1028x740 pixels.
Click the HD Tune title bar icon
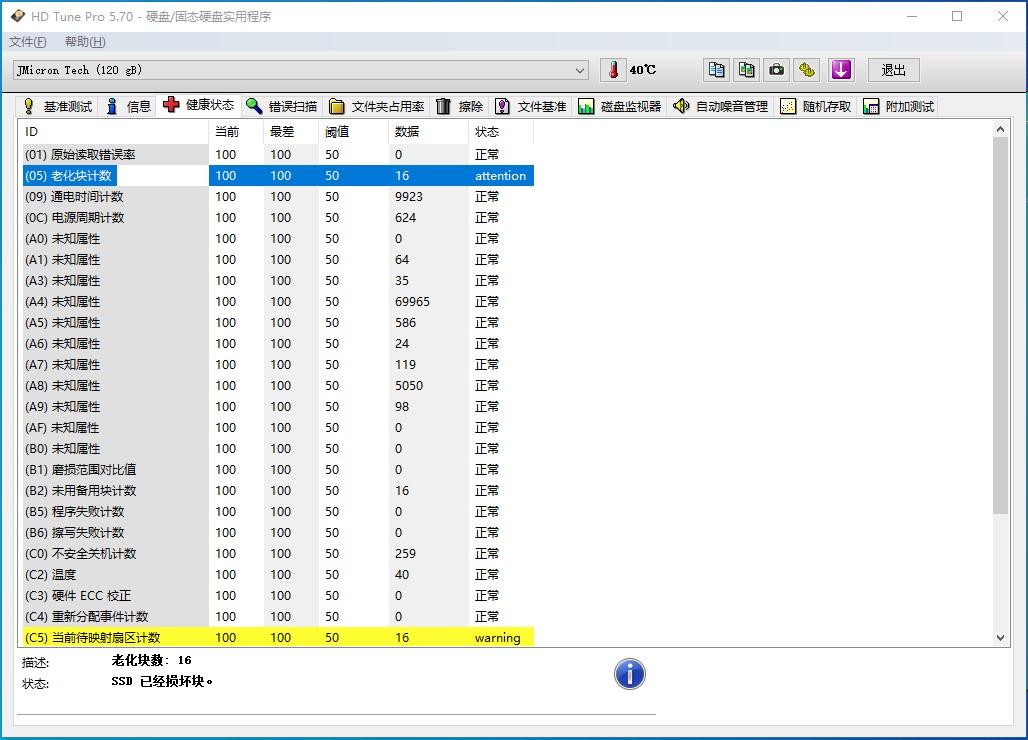pyautogui.click(x=18, y=16)
